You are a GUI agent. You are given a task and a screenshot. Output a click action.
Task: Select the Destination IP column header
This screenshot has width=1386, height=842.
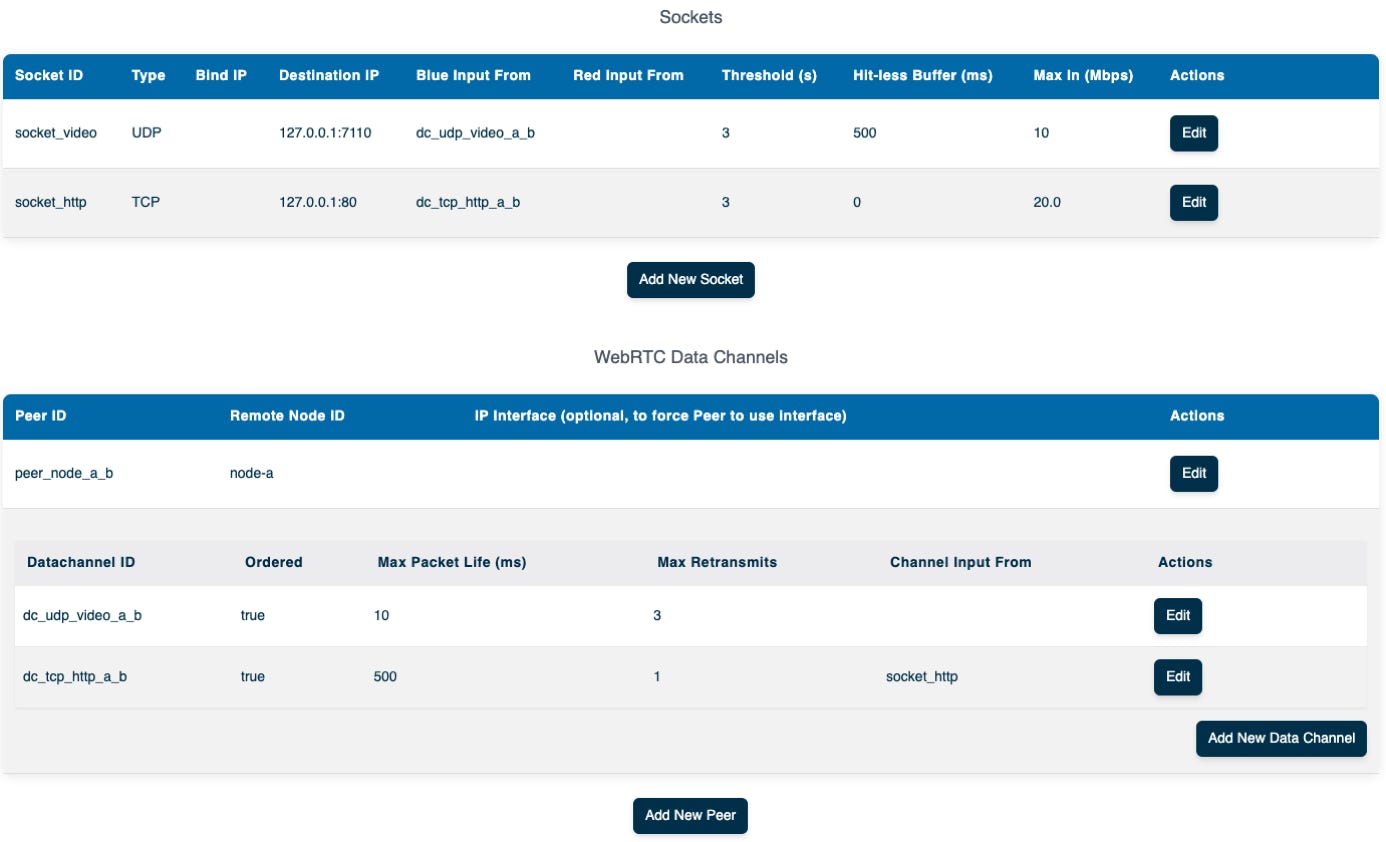tap(329, 76)
